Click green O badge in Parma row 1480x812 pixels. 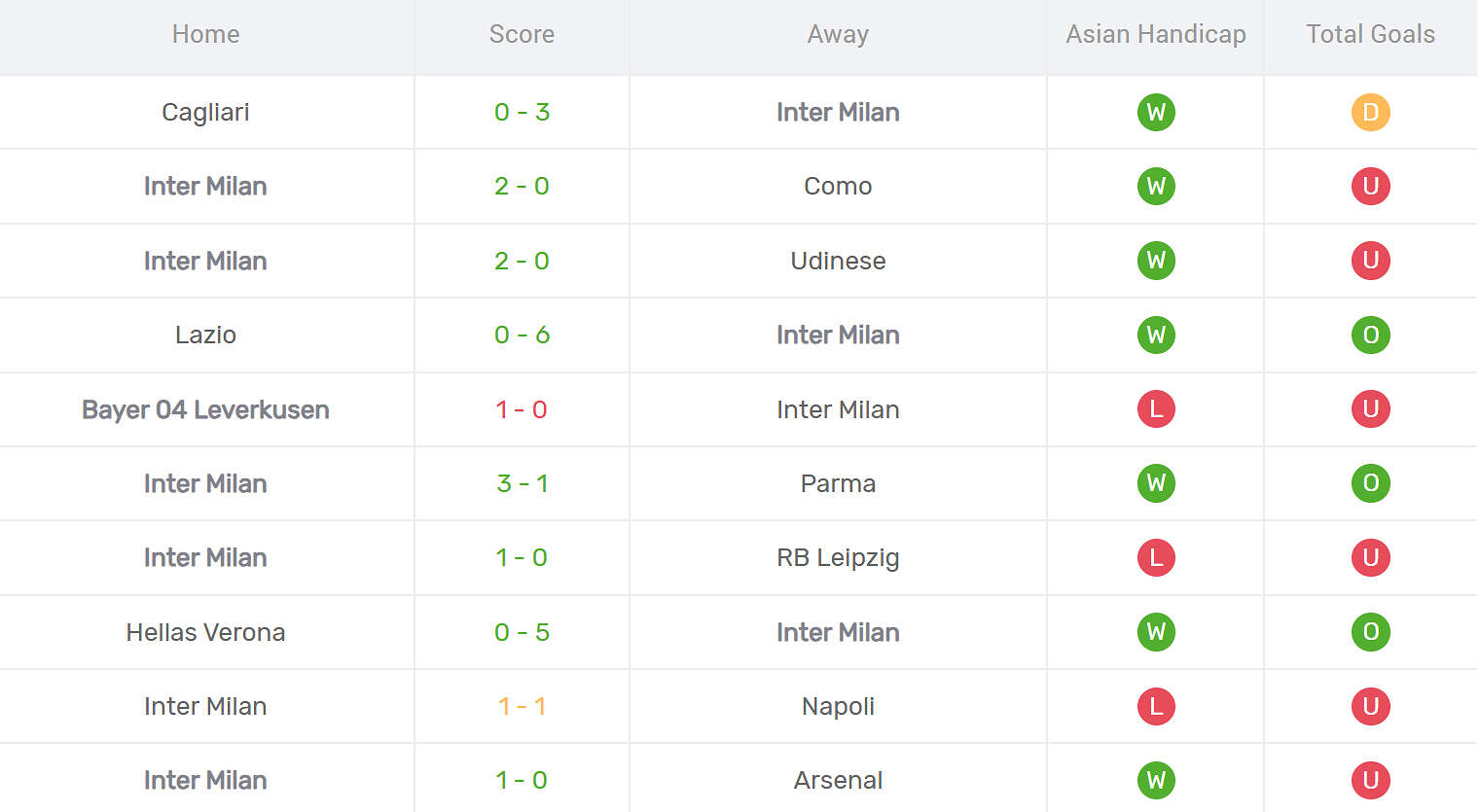coord(1370,483)
